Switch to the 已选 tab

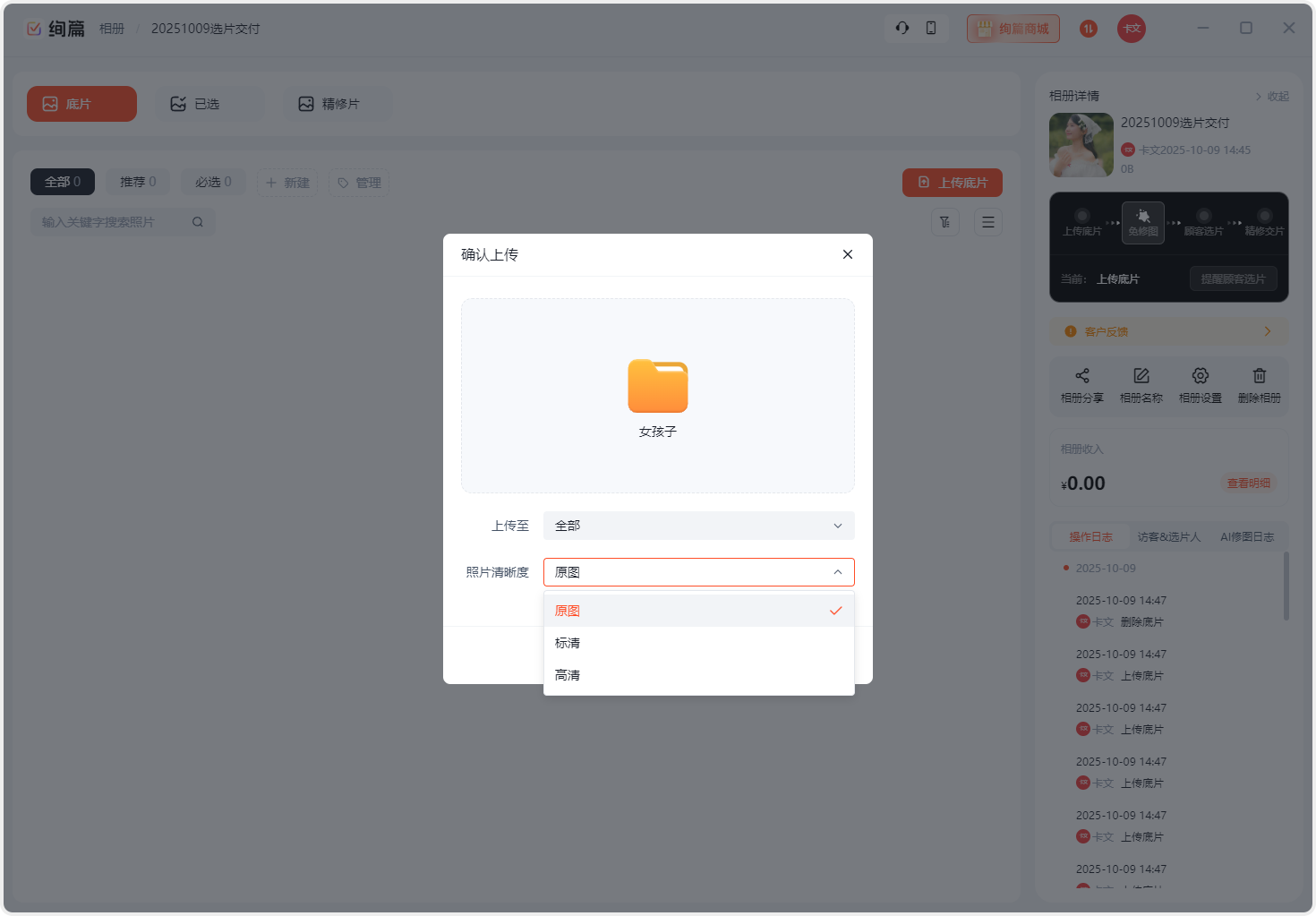click(209, 104)
